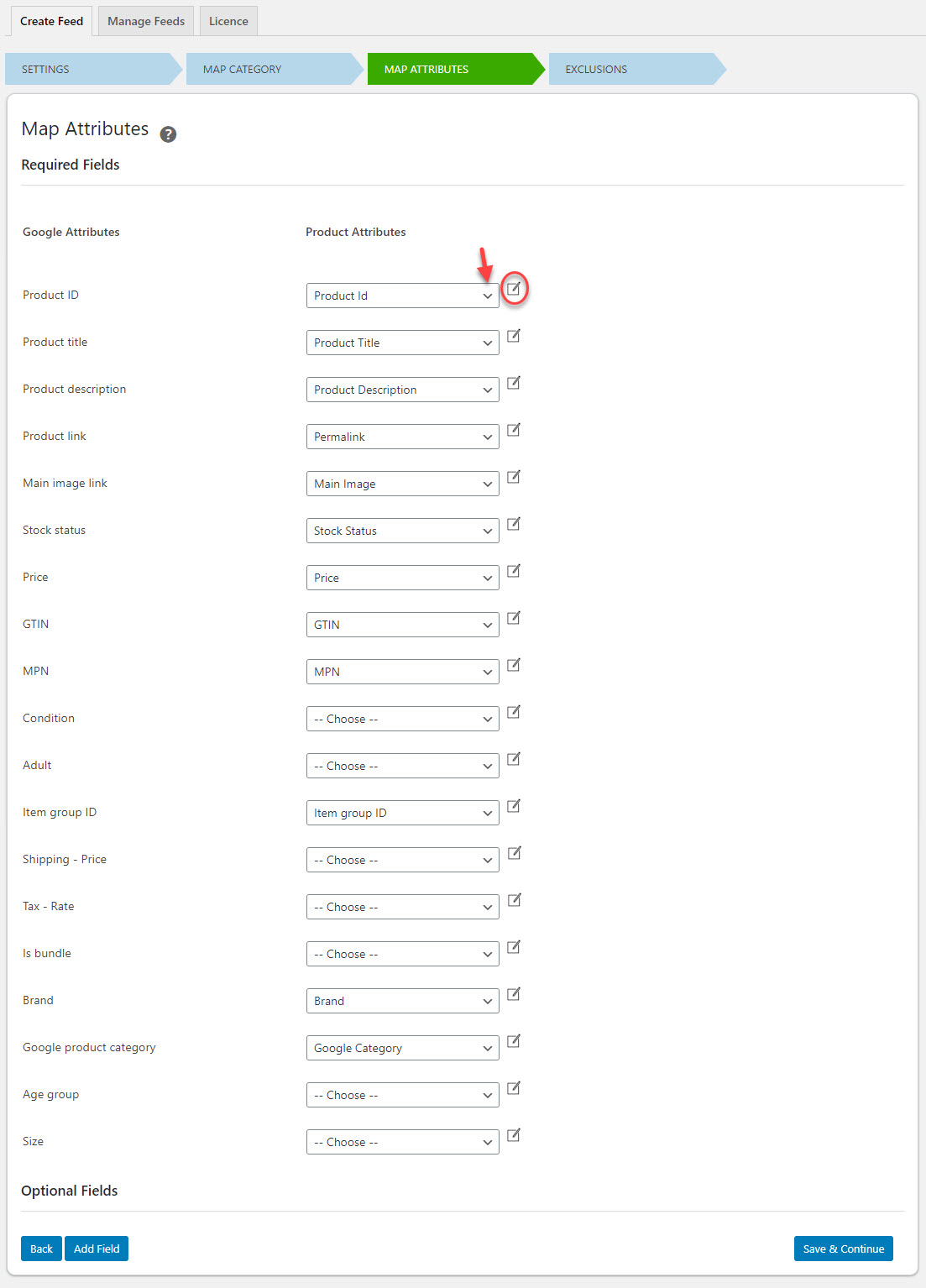Image resolution: width=926 pixels, height=1288 pixels.
Task: Click the edit icon for Tax - Rate
Action: click(x=514, y=900)
